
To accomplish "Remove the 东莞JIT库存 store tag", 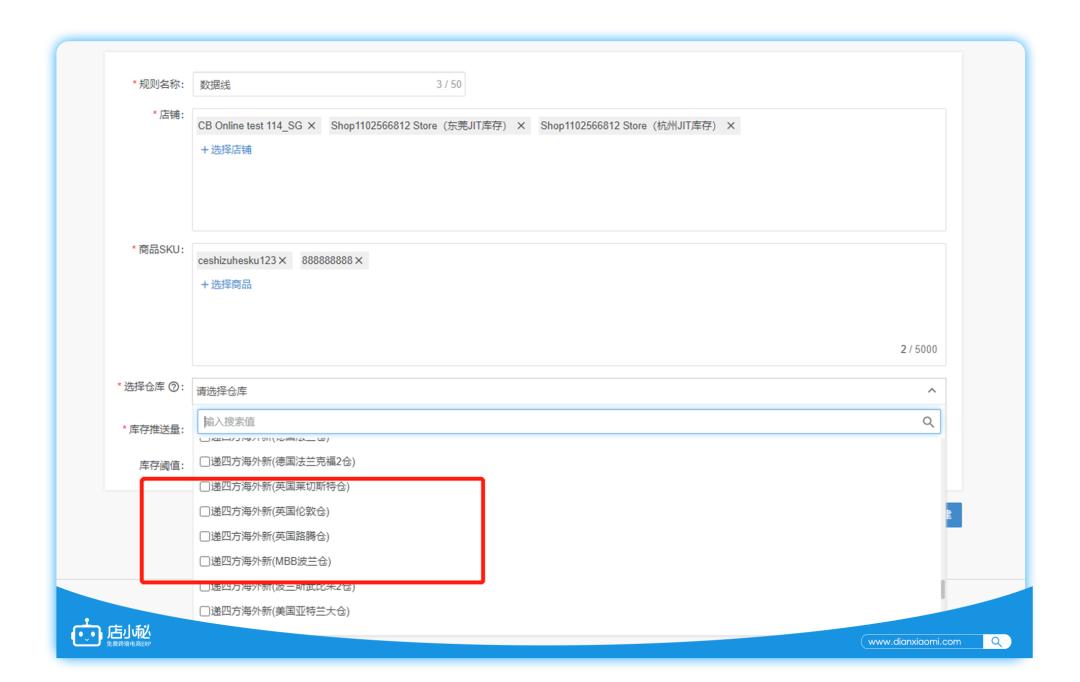I will coord(521,126).
